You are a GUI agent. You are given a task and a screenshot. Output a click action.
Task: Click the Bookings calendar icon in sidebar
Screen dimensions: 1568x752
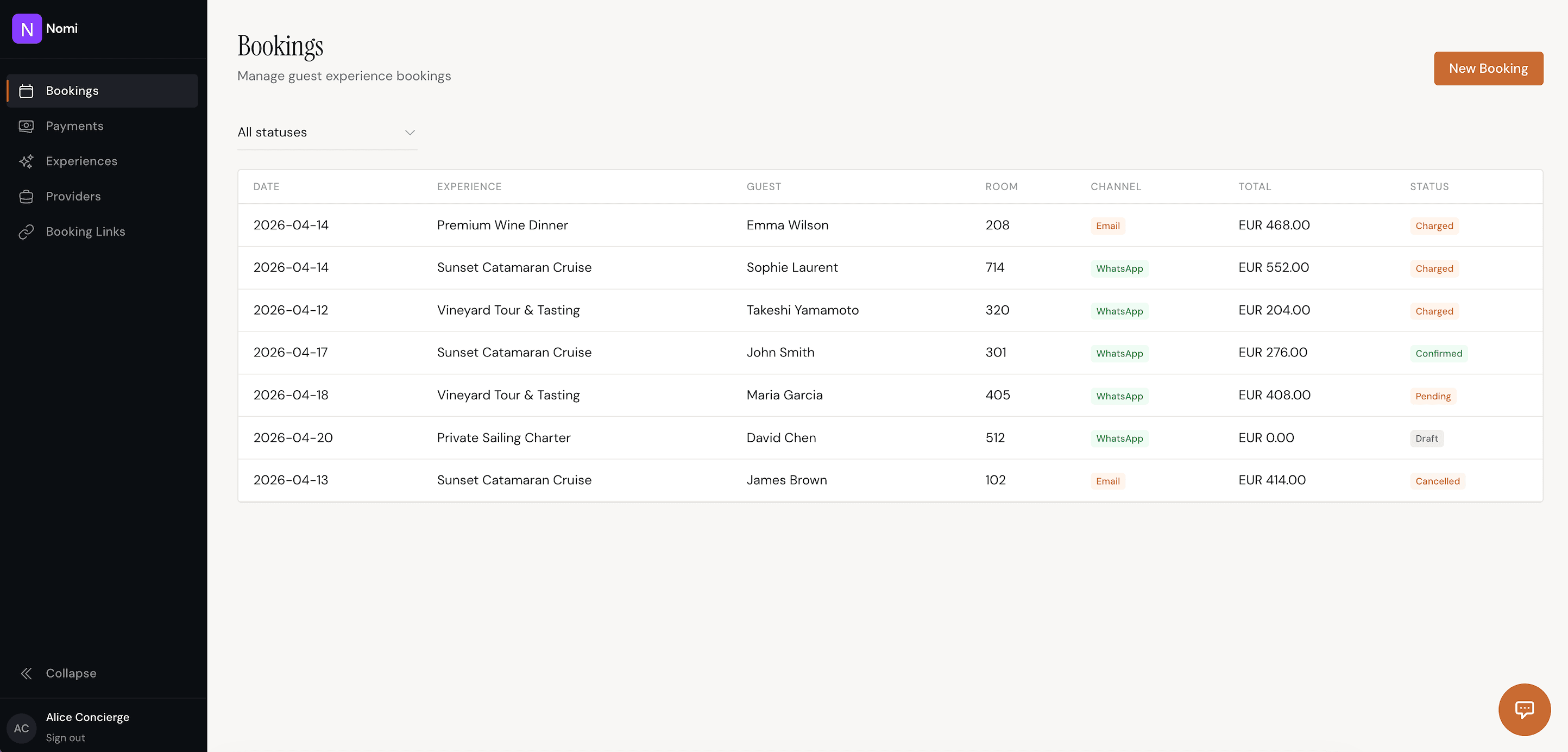coord(26,91)
